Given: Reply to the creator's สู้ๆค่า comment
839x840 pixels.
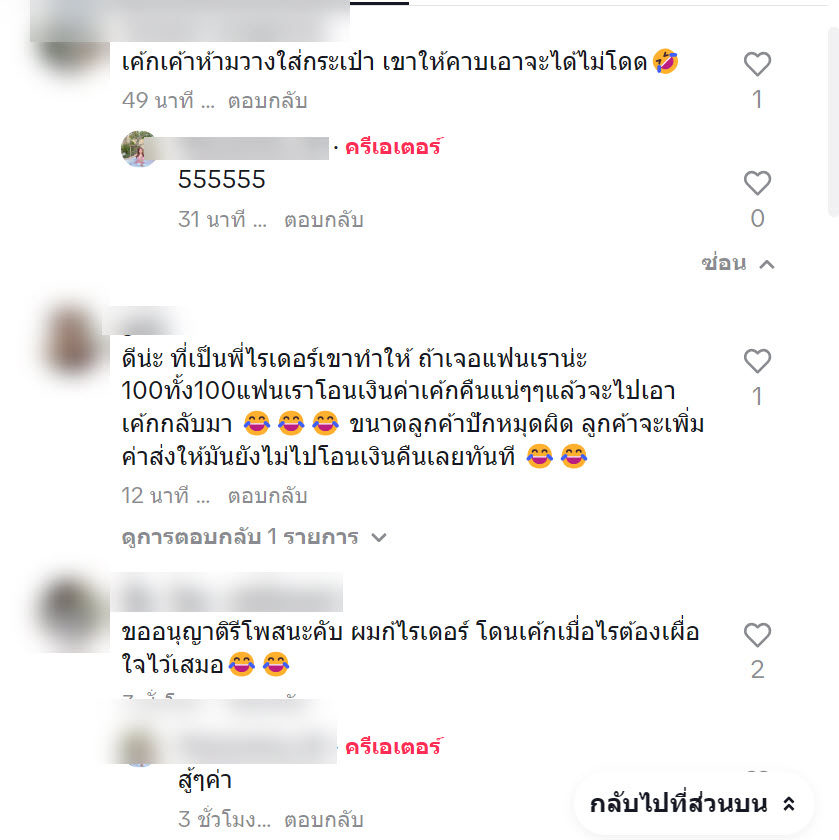Looking at the screenshot, I should pyautogui.click(x=324, y=820).
